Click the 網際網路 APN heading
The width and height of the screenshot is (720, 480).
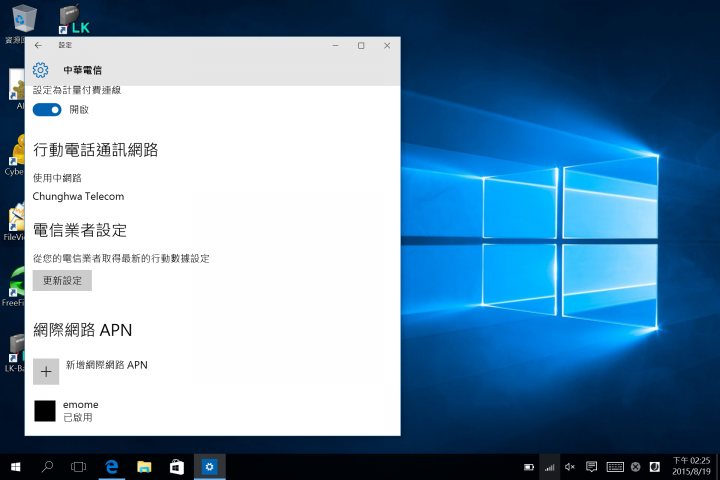(83, 330)
